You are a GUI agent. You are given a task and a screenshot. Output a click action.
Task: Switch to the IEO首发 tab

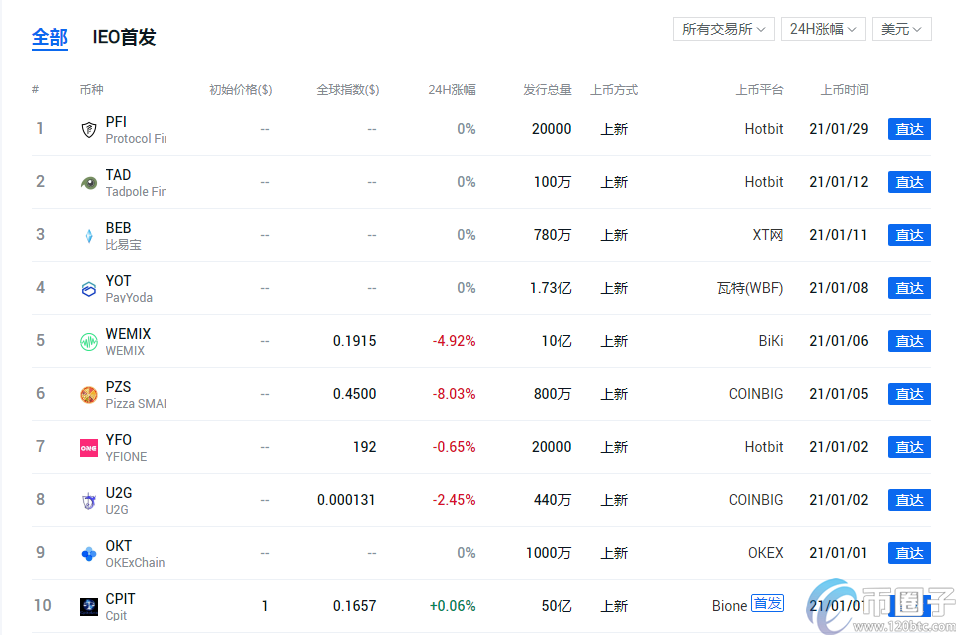(124, 38)
